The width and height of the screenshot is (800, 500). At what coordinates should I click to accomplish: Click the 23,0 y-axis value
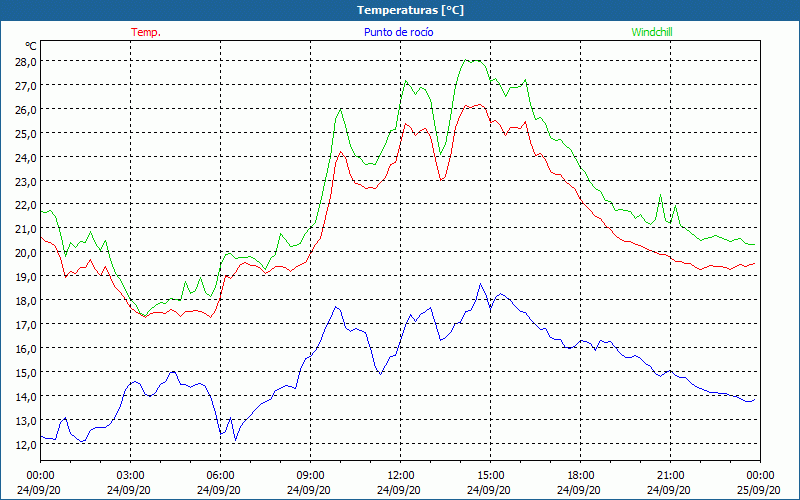pos(26,182)
